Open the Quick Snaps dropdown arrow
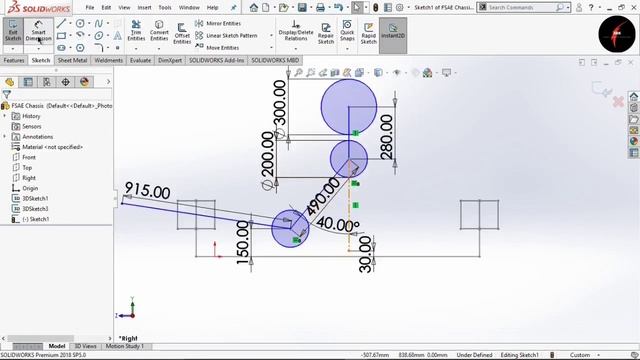The width and height of the screenshot is (640, 360). 347,49
